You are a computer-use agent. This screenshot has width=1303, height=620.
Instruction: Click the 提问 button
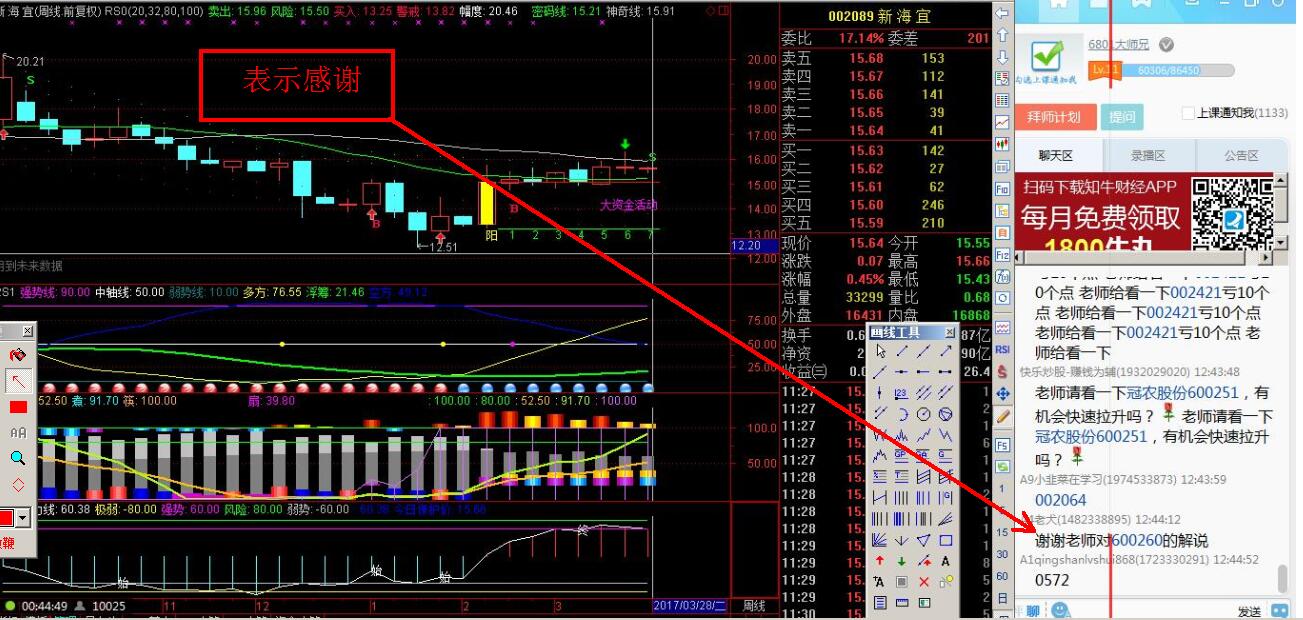click(1122, 117)
